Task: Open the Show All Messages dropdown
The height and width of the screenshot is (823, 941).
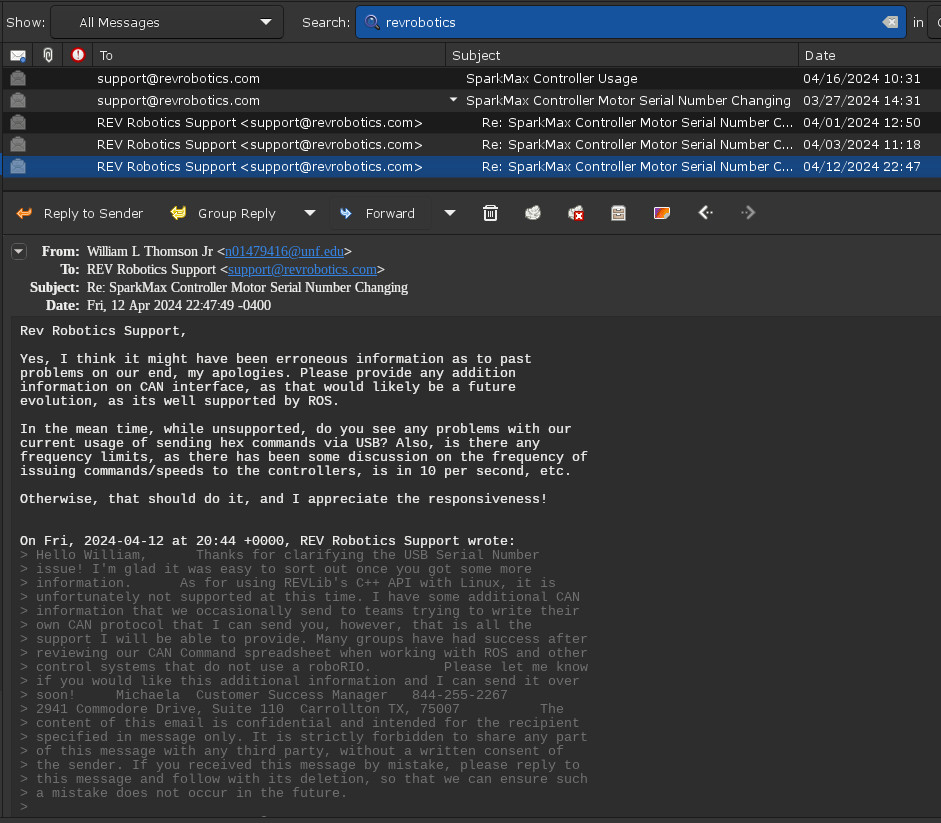Action: coord(166,22)
